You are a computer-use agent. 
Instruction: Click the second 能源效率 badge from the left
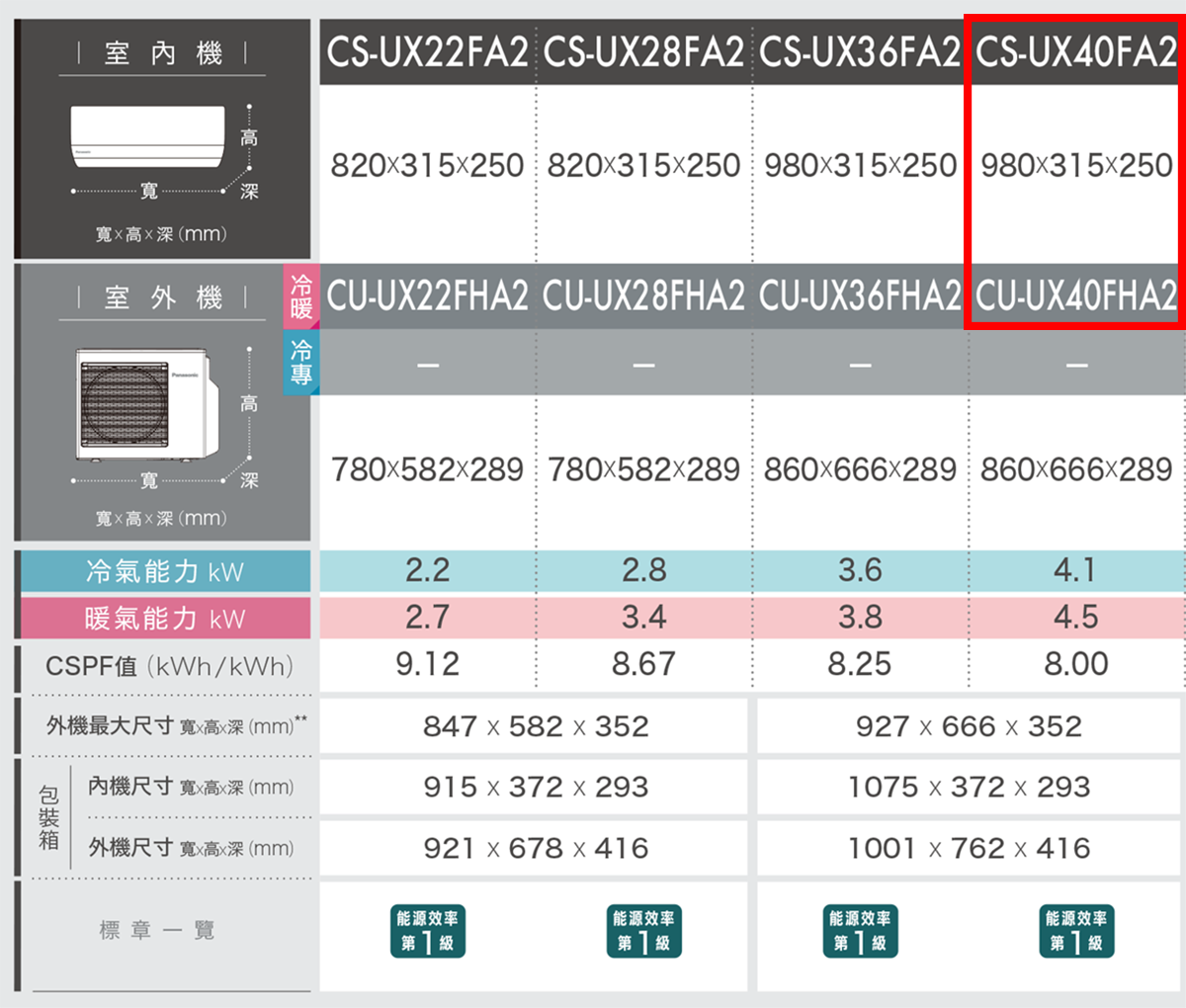[643, 931]
